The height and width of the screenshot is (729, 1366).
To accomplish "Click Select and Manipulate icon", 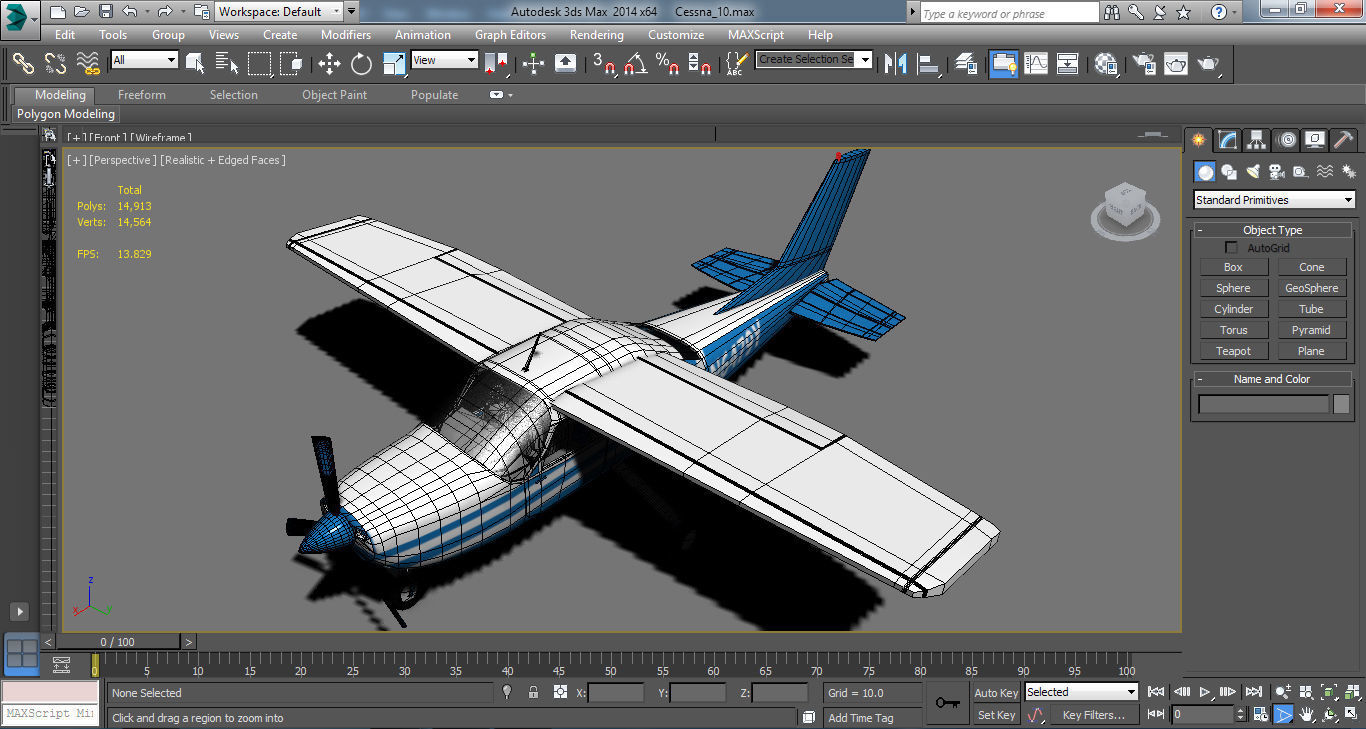I will pyautogui.click(x=533, y=64).
